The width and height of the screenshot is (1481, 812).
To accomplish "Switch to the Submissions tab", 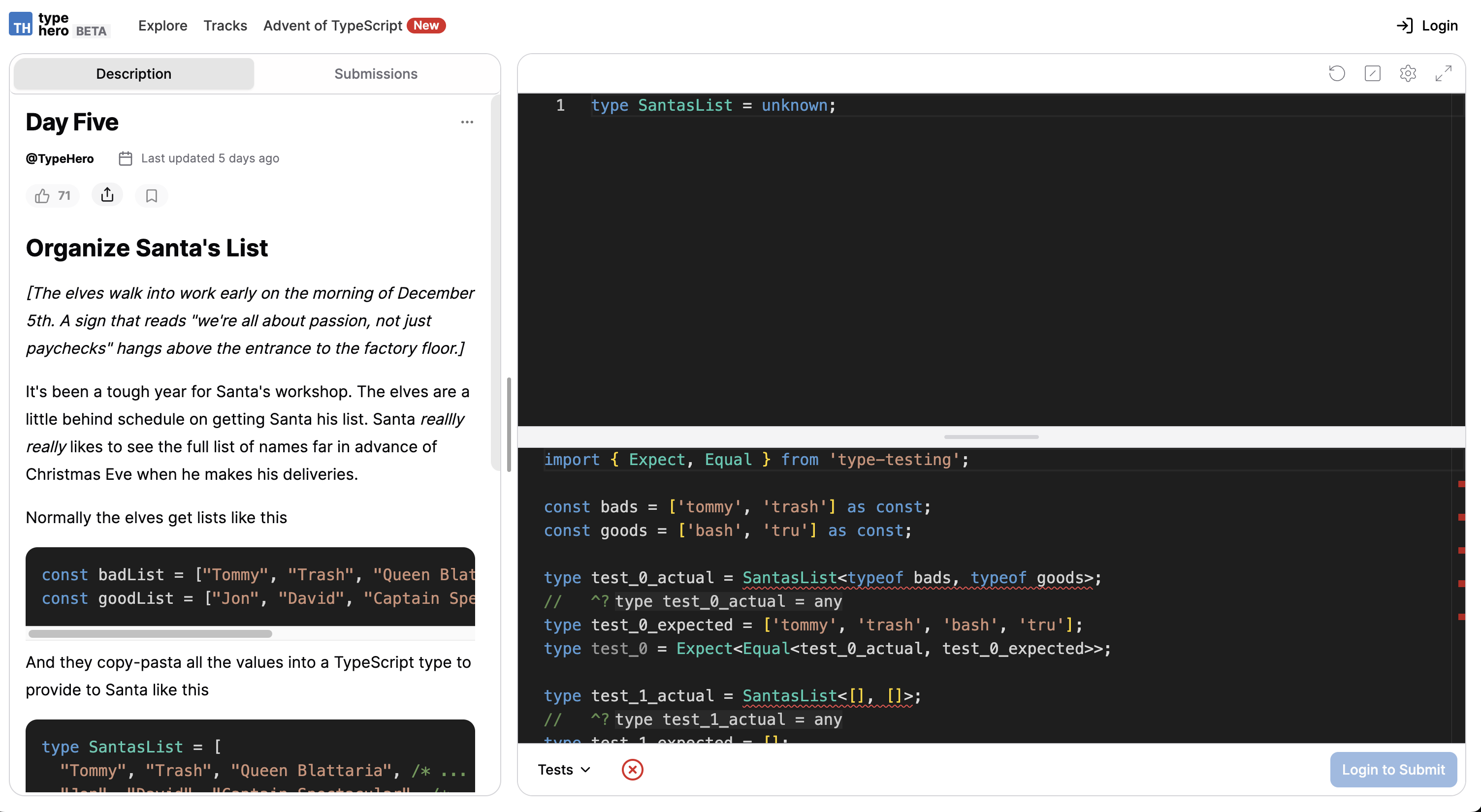I will 376,73.
